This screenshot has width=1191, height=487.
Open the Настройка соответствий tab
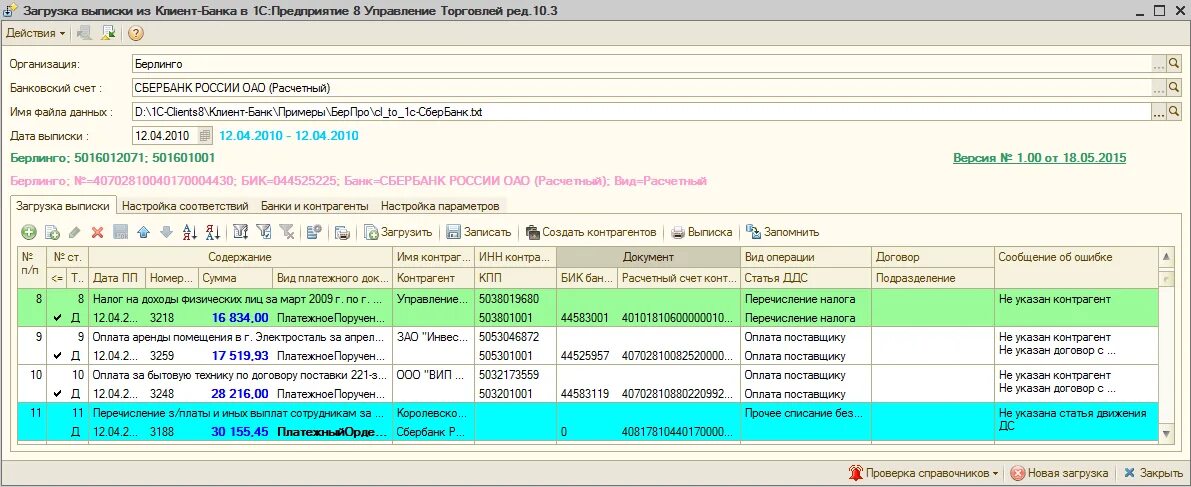pyautogui.click(x=185, y=206)
